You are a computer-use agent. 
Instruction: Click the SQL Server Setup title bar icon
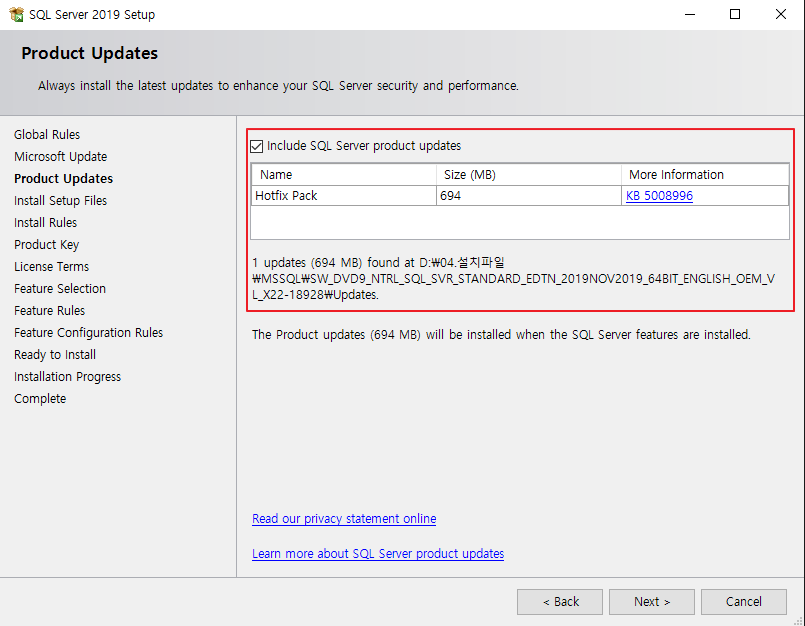coord(16,14)
